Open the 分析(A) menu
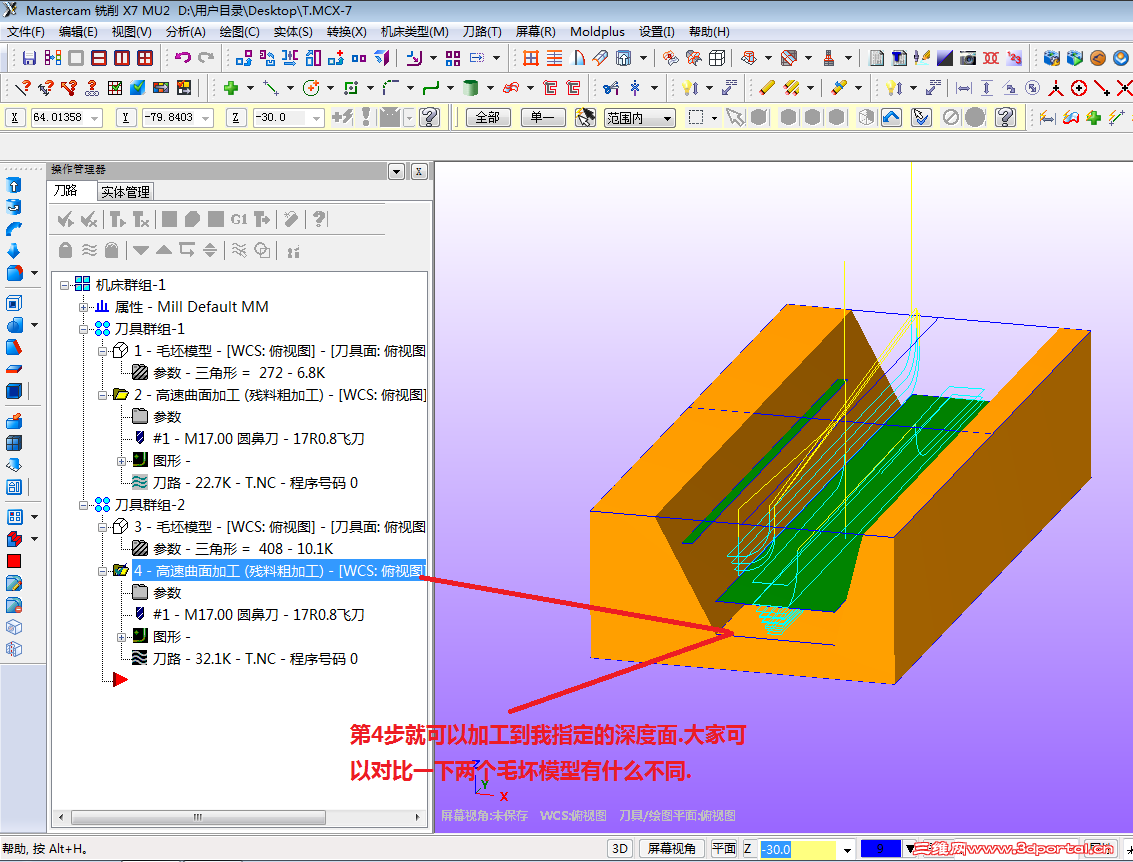1133x862 pixels. [186, 32]
